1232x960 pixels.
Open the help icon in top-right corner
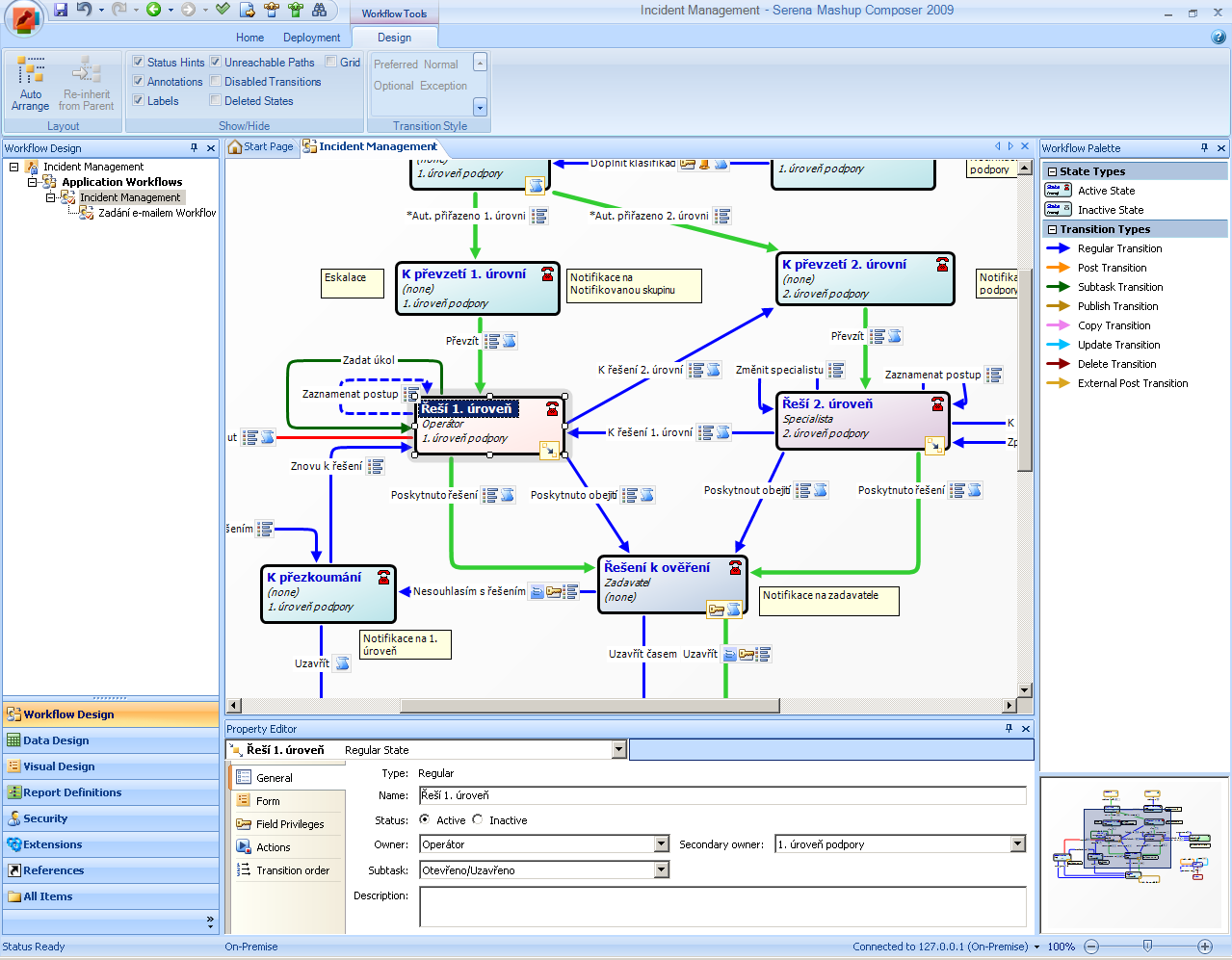(1218, 38)
